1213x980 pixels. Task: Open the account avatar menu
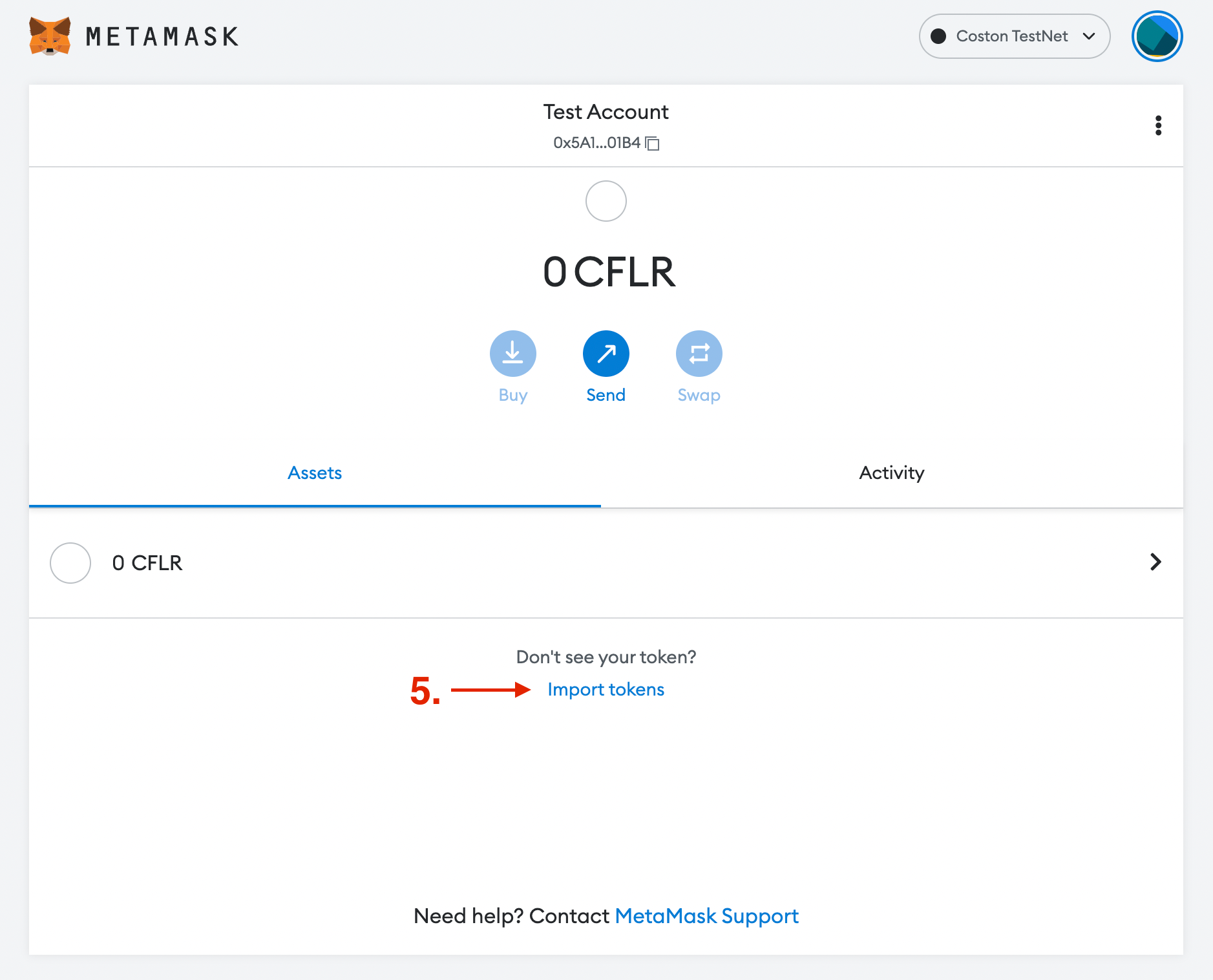[x=1157, y=36]
